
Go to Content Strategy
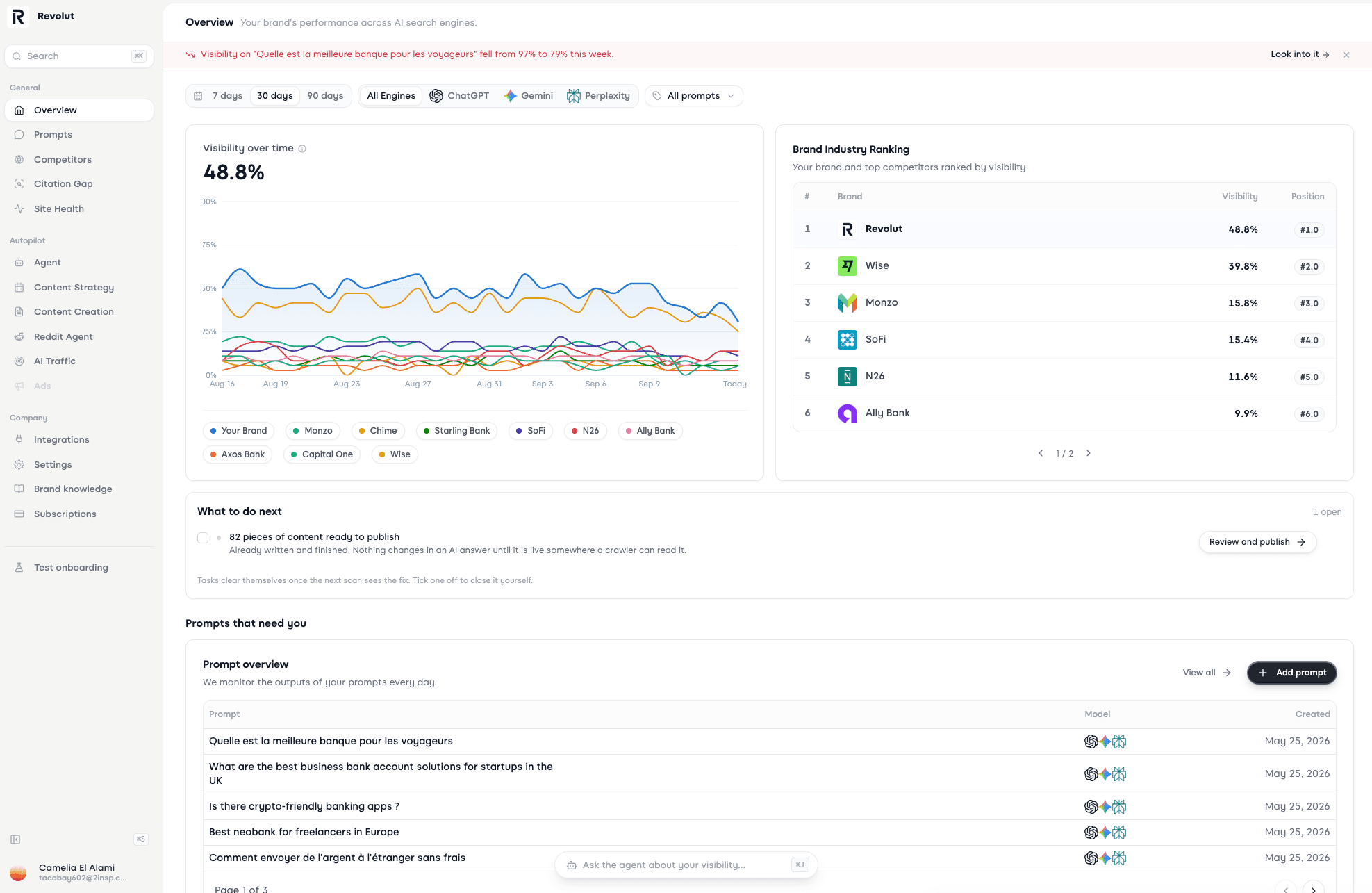point(79,288)
